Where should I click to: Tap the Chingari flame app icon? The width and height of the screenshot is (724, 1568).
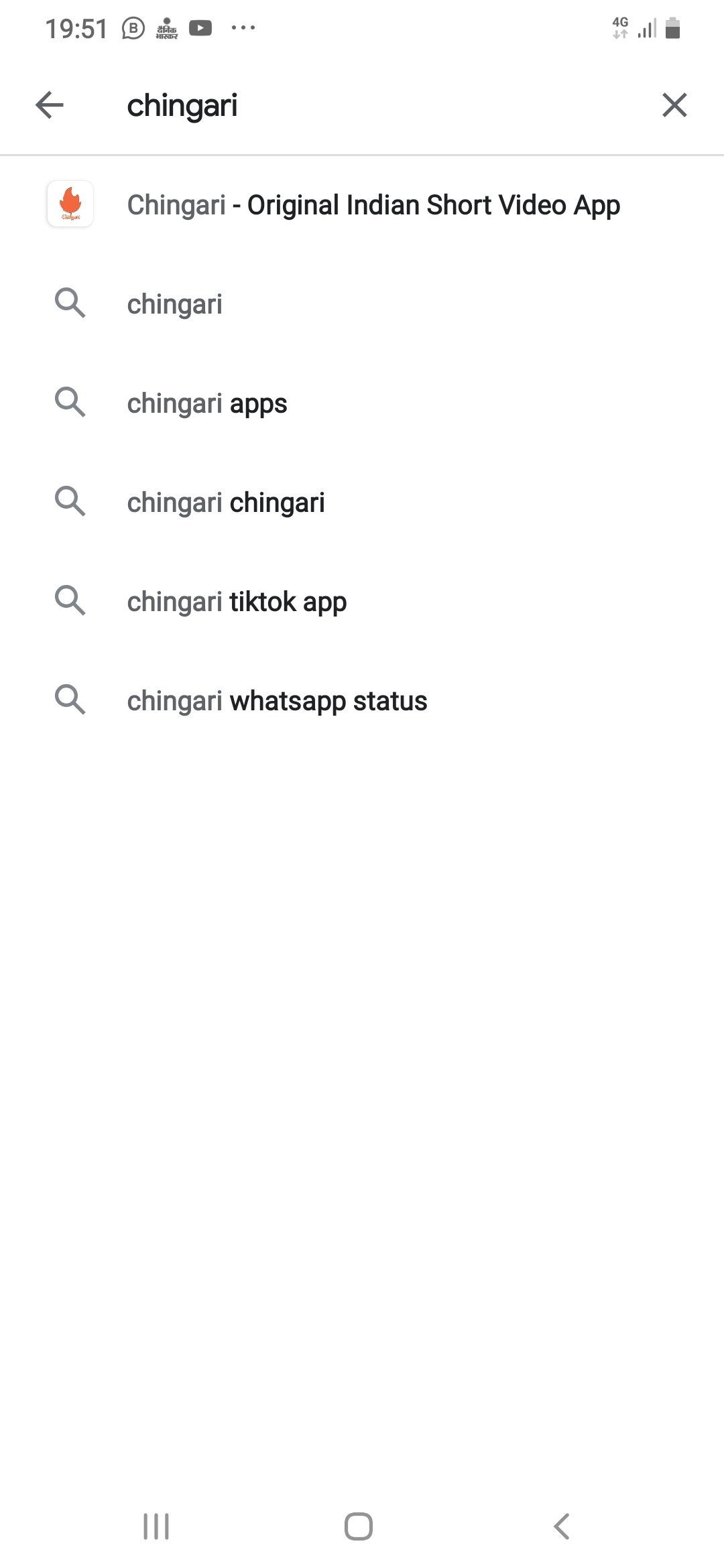pyautogui.click(x=70, y=204)
